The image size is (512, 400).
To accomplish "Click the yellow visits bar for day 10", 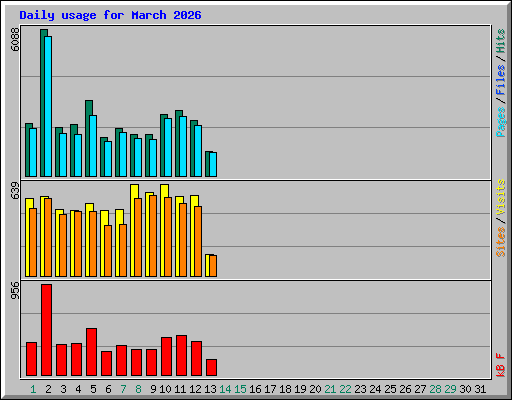I will tap(162, 230).
